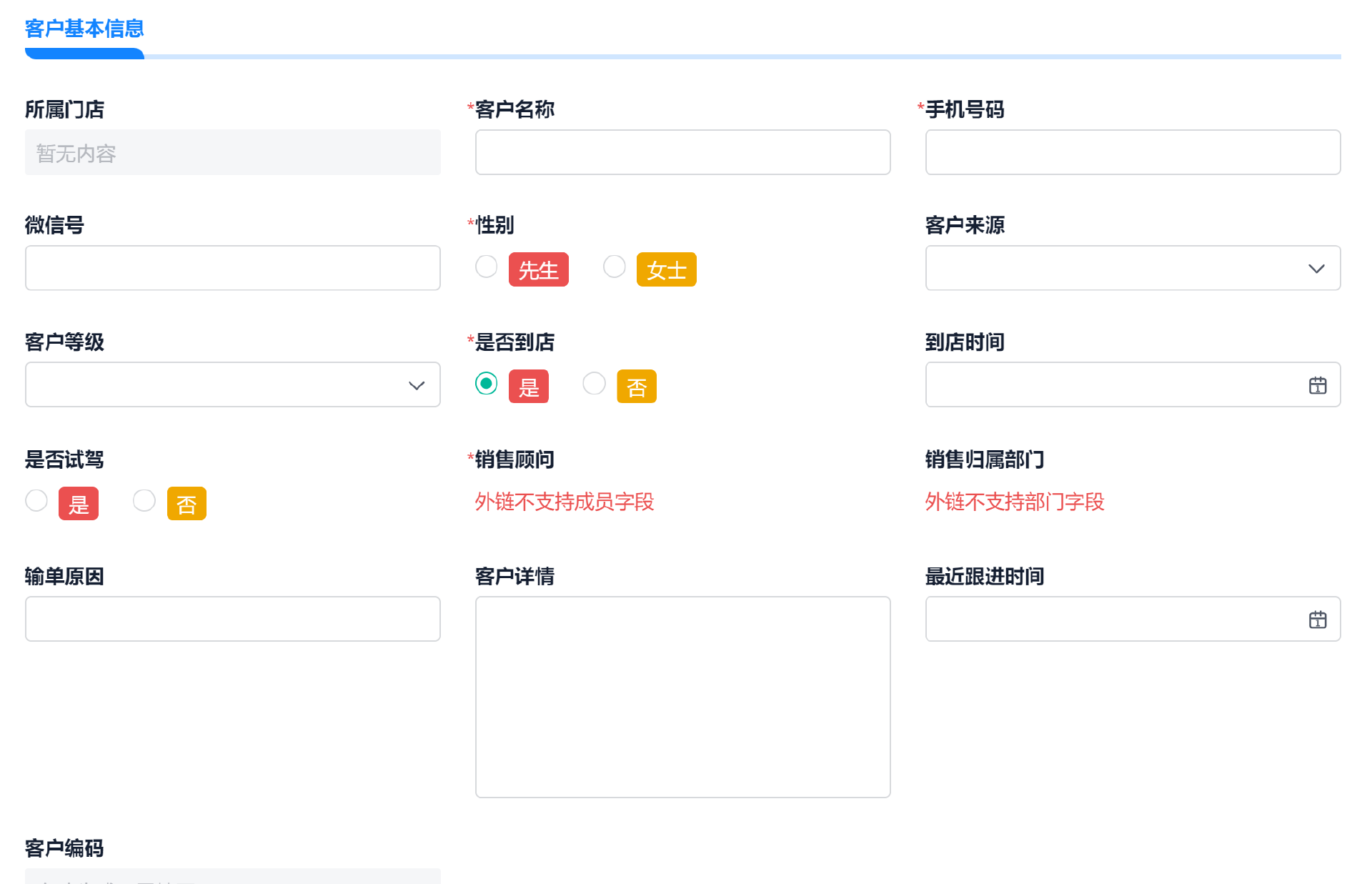Click the 输单原因 input field
Viewport: 1372px width, 884px height.
[232, 619]
